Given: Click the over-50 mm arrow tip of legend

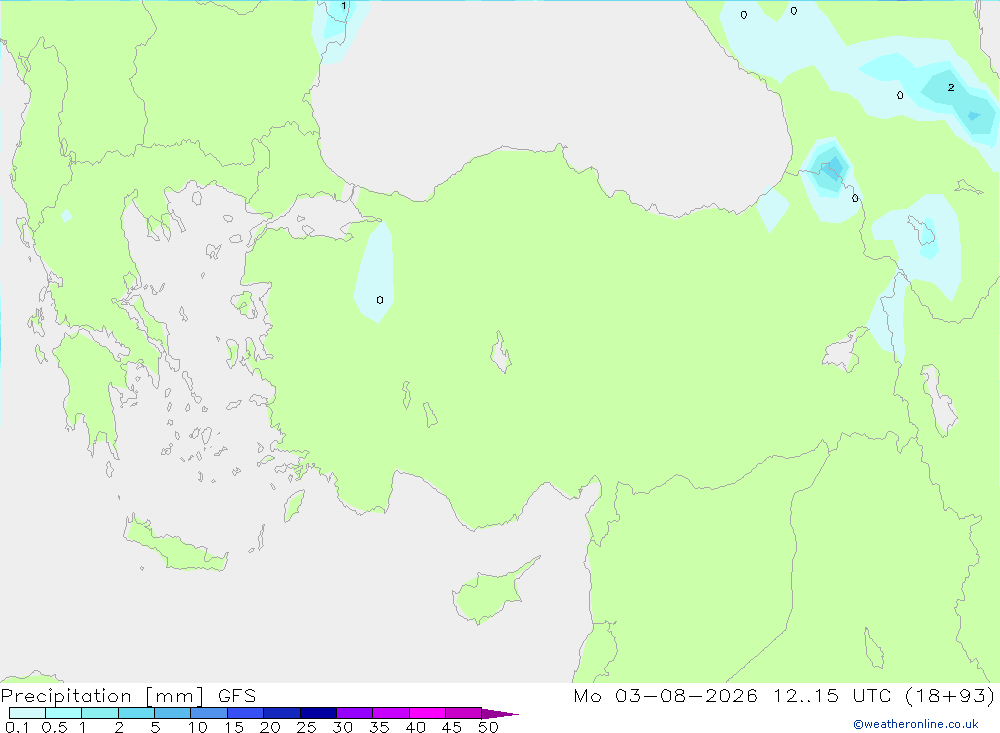Looking at the screenshot, I should [x=500, y=713].
